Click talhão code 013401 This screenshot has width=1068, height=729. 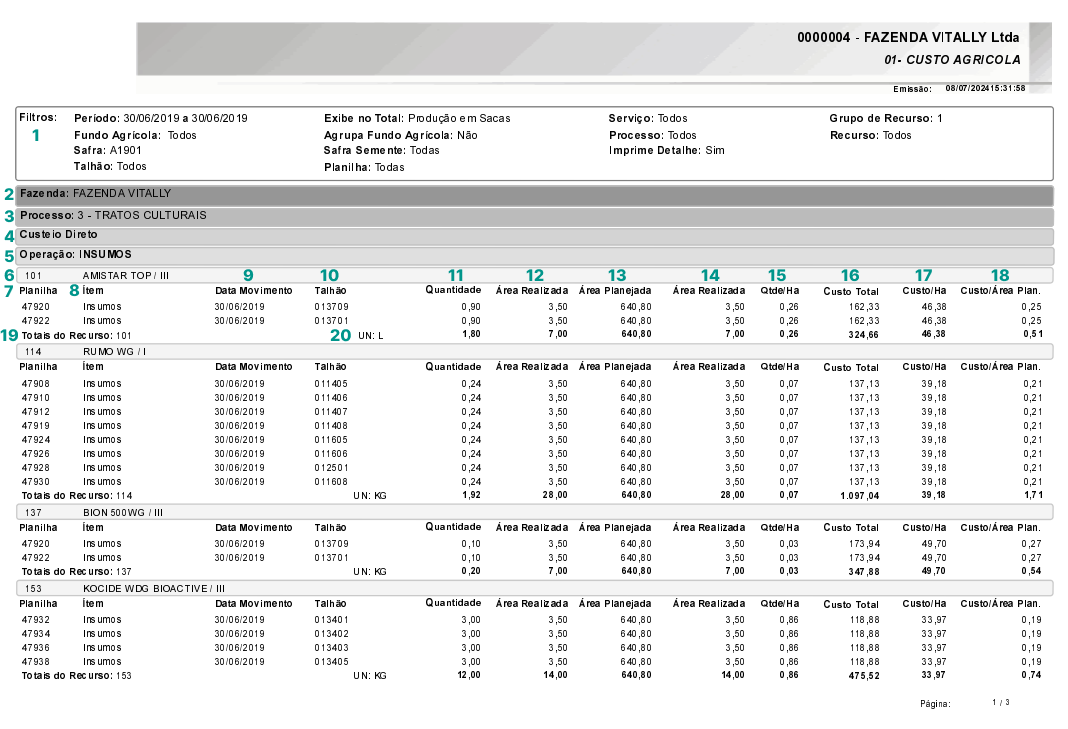[x=331, y=620]
